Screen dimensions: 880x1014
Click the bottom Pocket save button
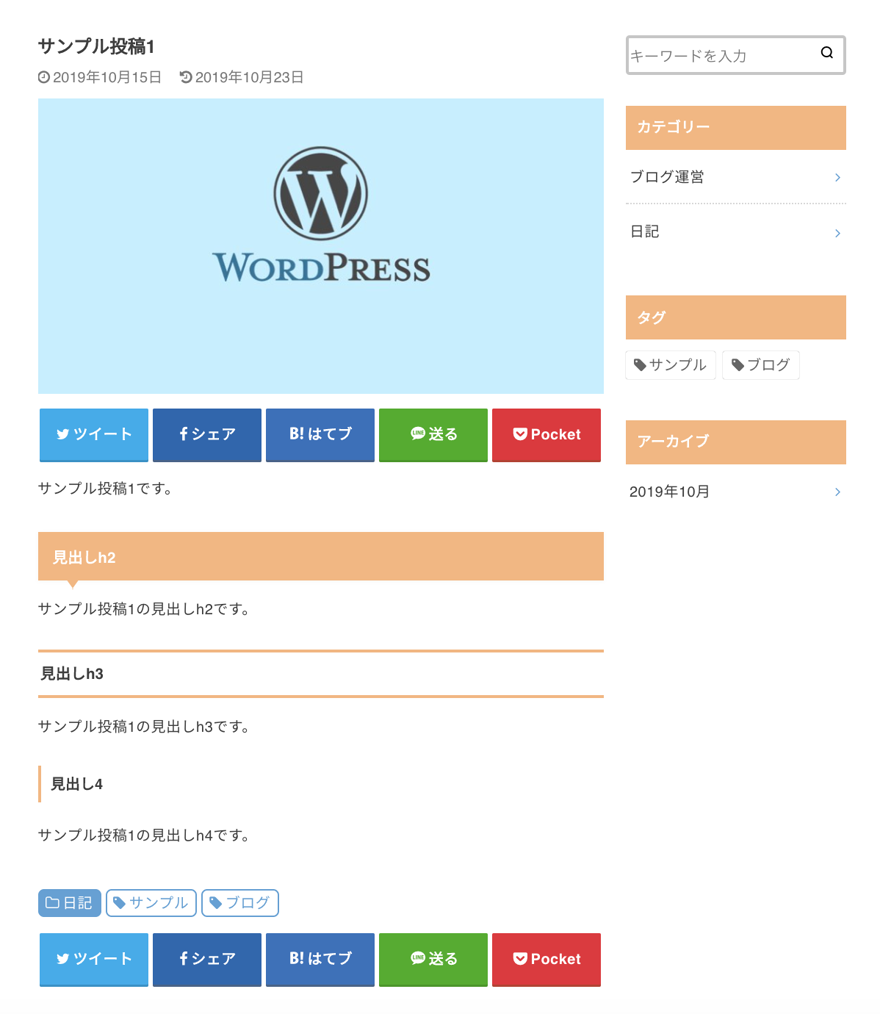546,959
